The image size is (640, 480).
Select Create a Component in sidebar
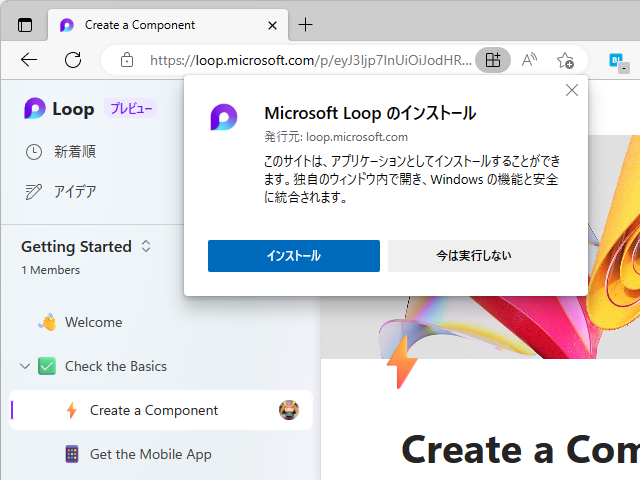[x=161, y=410]
